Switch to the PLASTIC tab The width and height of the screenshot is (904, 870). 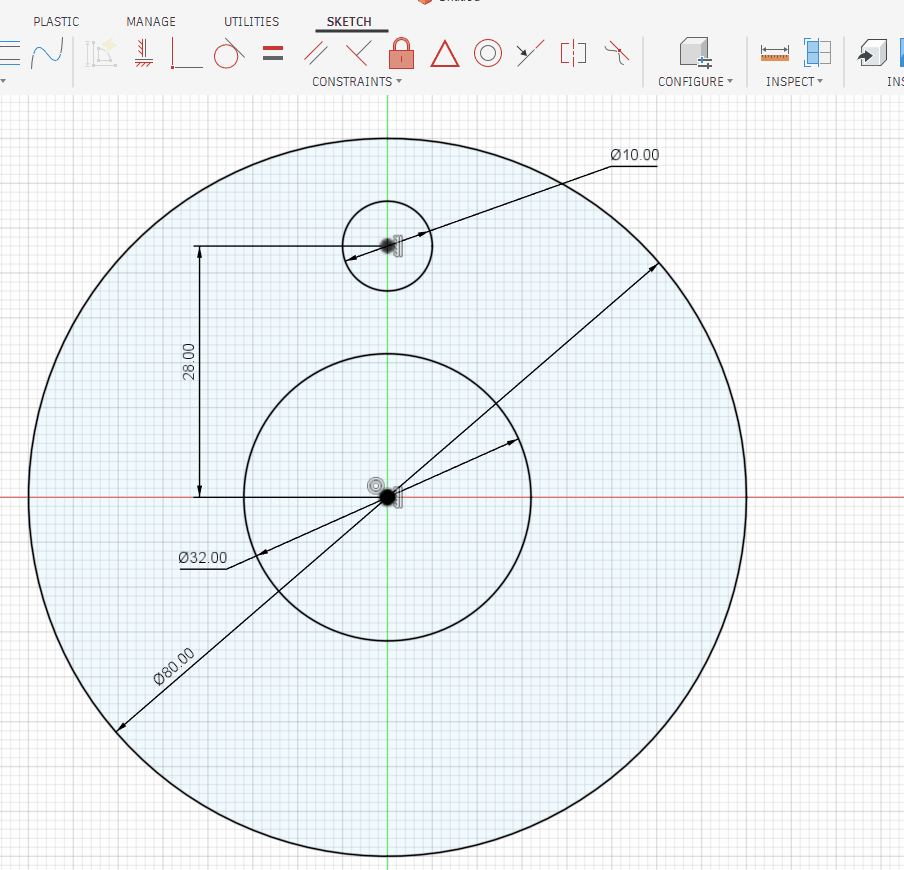(x=56, y=22)
